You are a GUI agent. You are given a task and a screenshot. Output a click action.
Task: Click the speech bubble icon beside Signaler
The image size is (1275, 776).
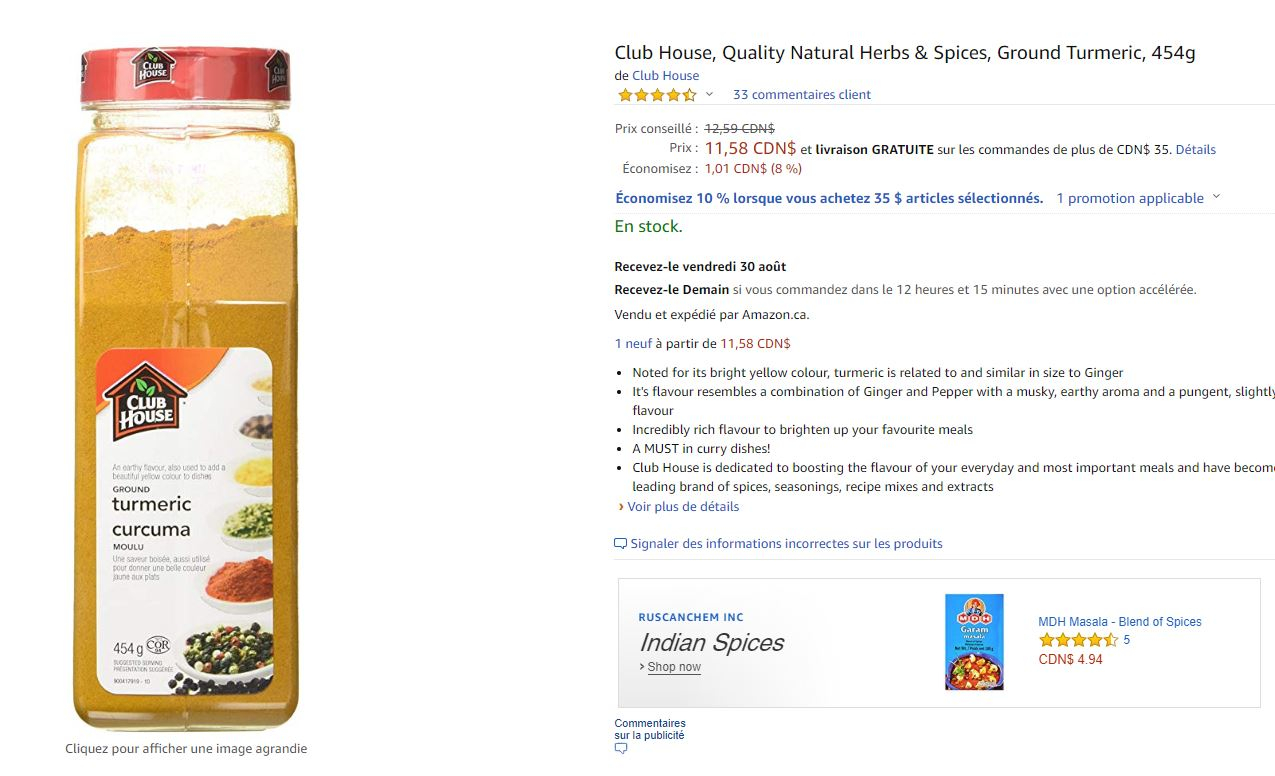[x=621, y=544]
